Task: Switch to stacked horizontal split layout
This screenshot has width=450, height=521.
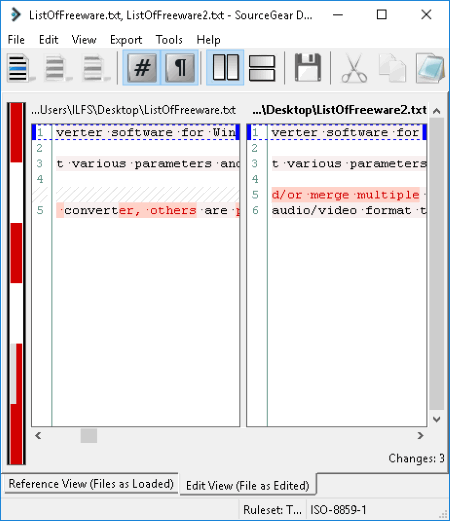Action: click(x=262, y=68)
